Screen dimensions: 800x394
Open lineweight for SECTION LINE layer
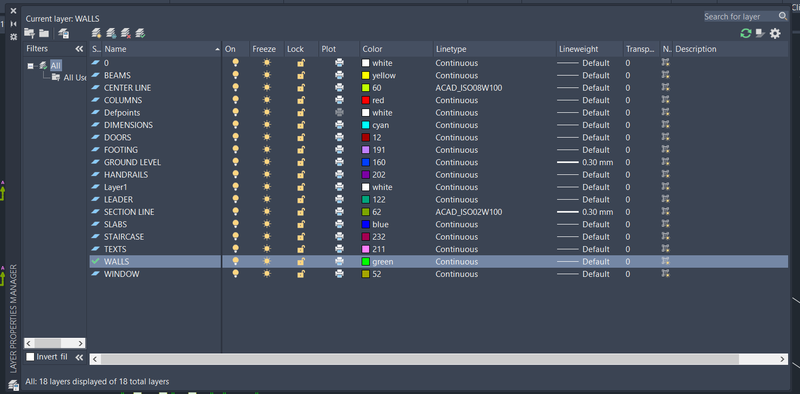click(x=585, y=212)
